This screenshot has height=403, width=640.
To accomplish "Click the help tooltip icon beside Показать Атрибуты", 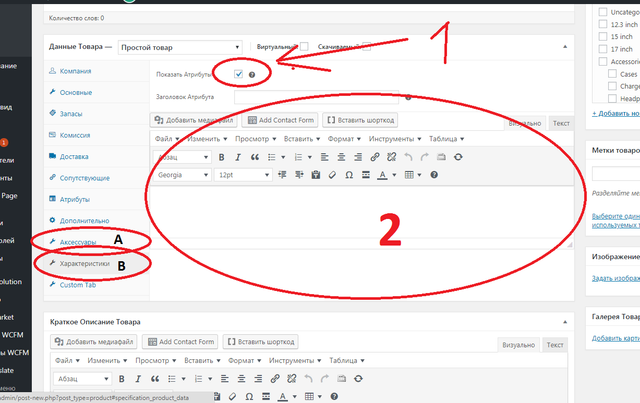I will (x=252, y=75).
